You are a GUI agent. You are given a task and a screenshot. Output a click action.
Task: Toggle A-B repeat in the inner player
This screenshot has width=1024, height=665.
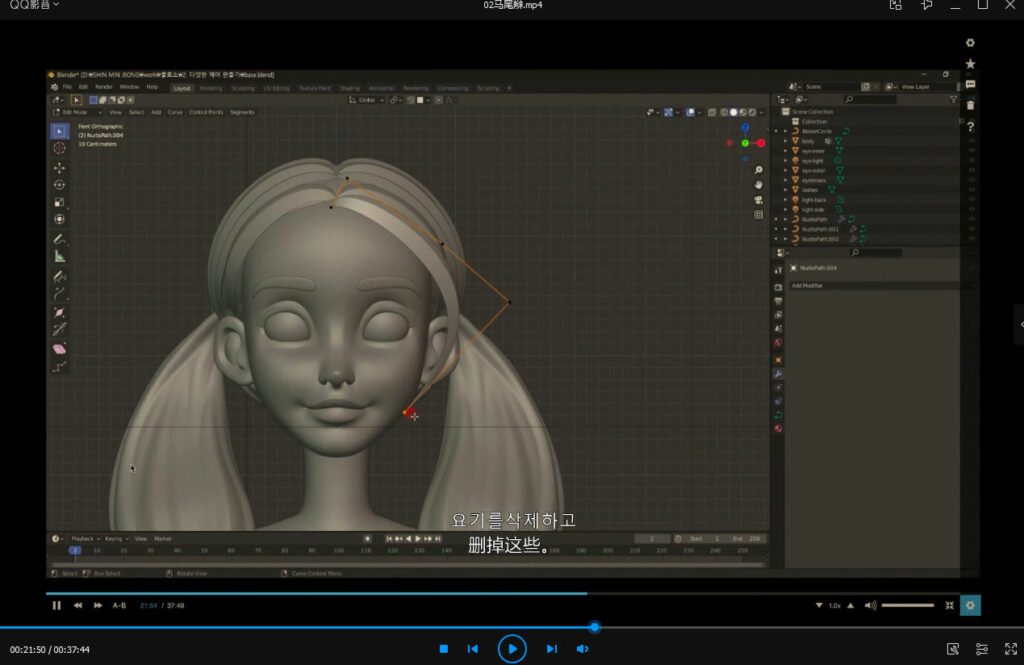click(x=119, y=606)
